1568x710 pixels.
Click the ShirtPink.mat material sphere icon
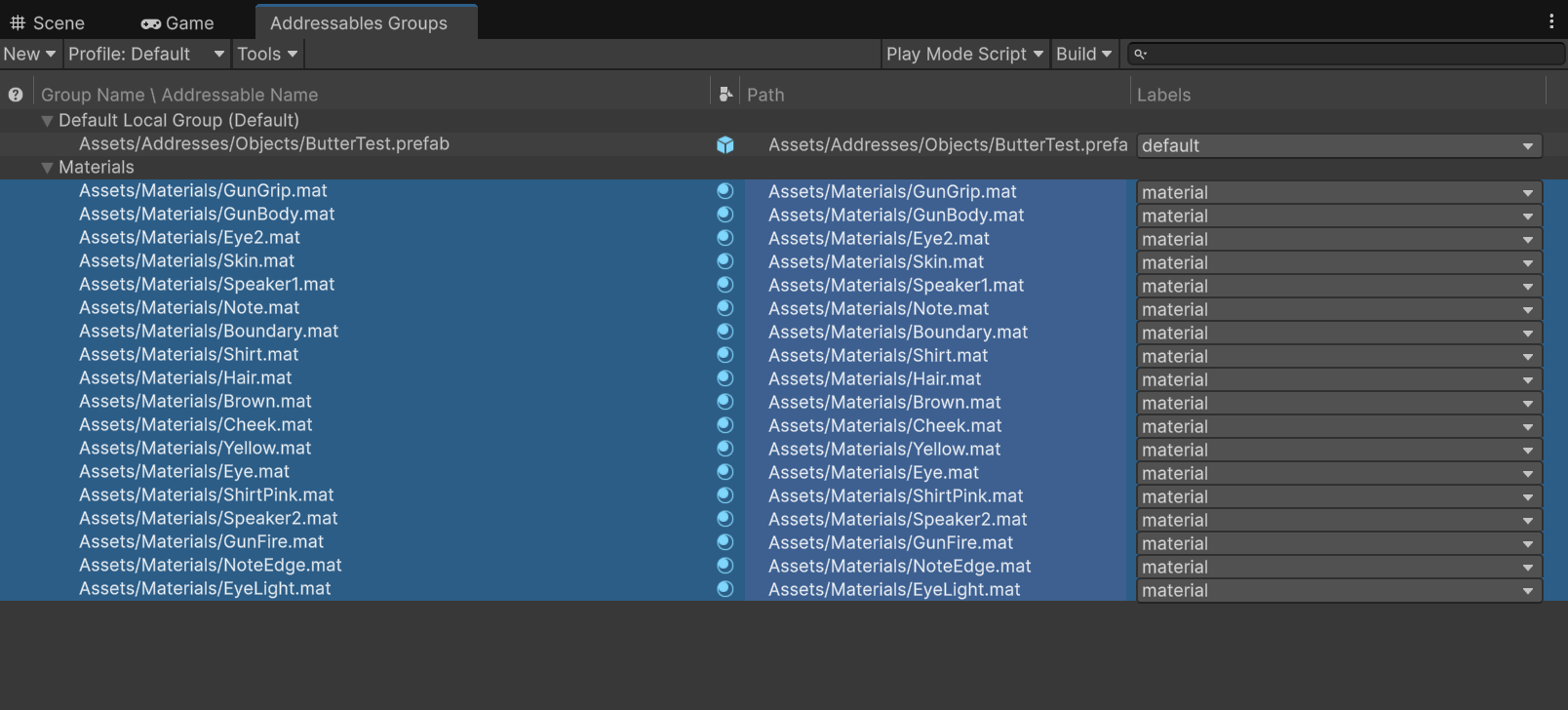coord(725,495)
